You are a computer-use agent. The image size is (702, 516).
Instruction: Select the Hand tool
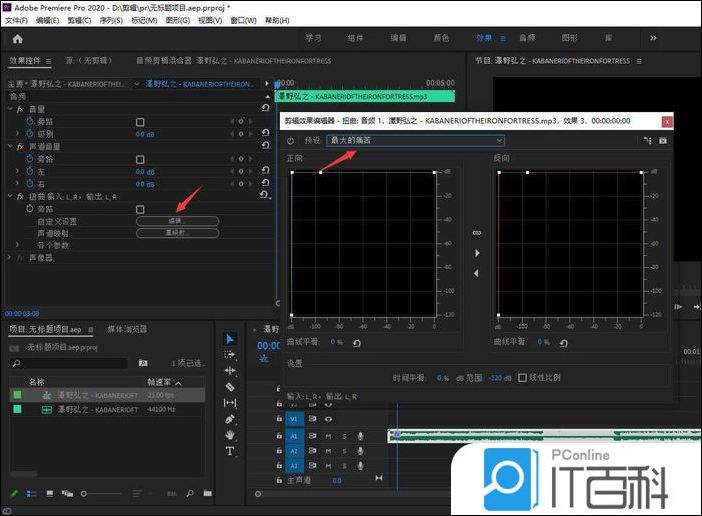click(229, 435)
